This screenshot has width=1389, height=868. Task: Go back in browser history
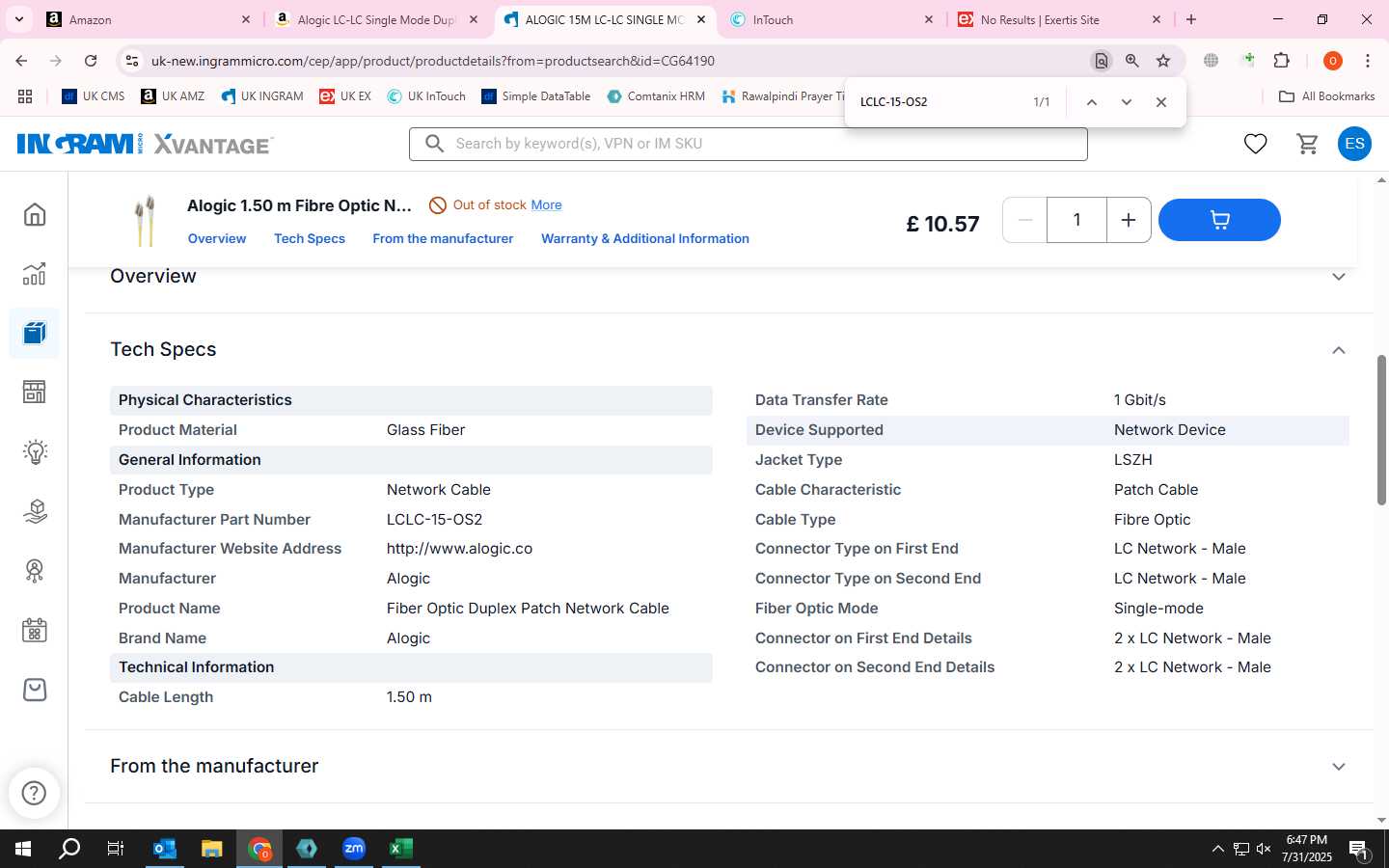(x=21, y=61)
